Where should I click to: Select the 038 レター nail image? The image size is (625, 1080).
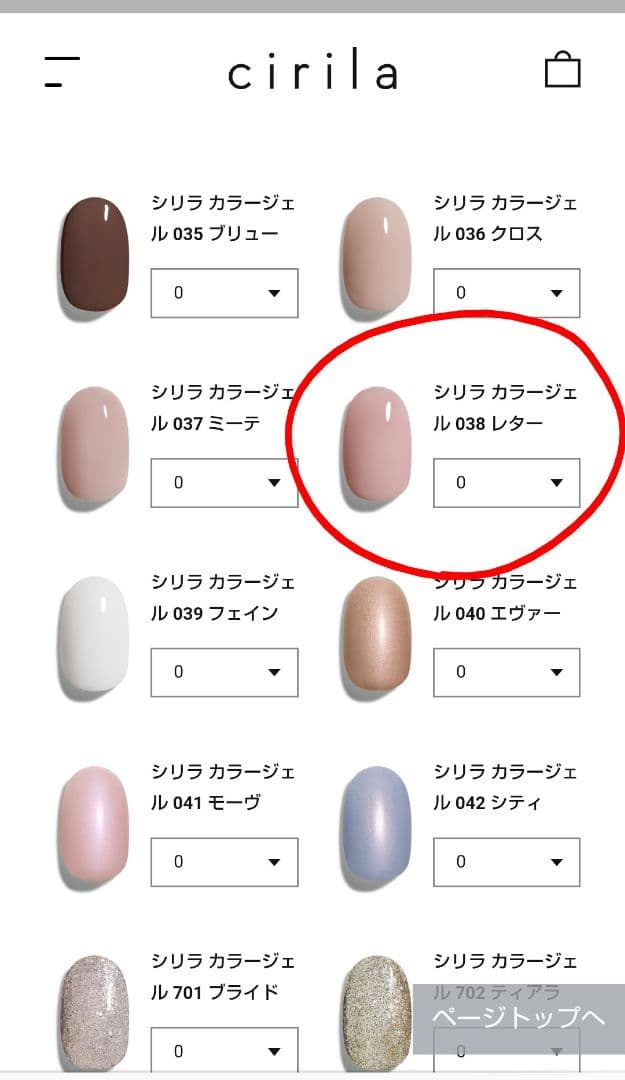click(376, 444)
